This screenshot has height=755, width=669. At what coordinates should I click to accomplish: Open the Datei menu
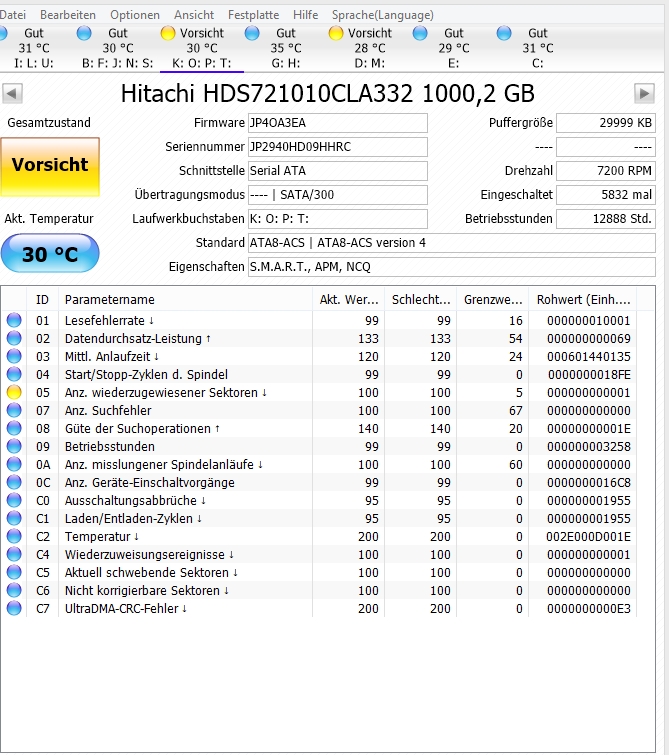[x=13, y=15]
